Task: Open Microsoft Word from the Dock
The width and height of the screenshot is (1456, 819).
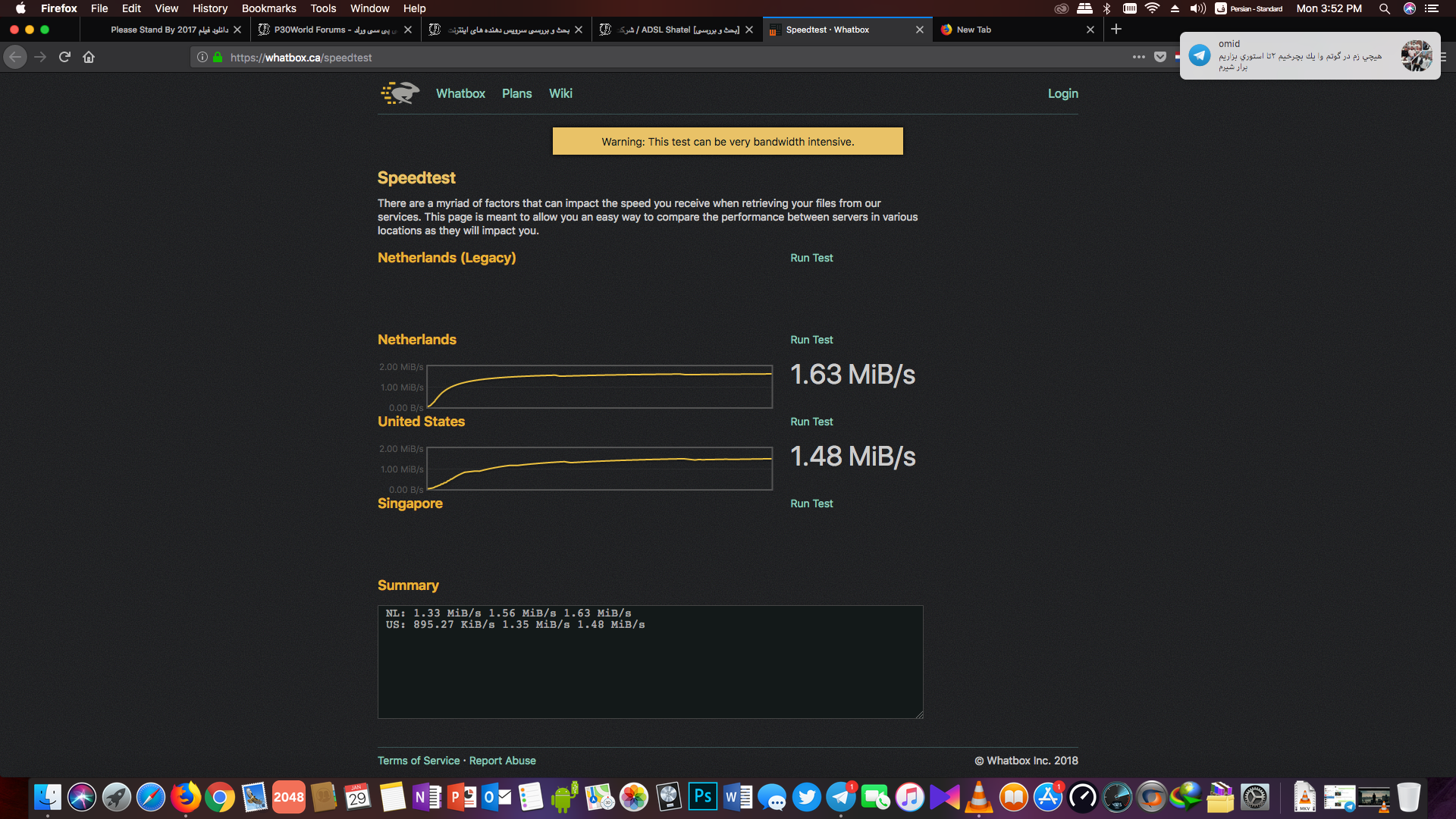Action: (x=738, y=797)
